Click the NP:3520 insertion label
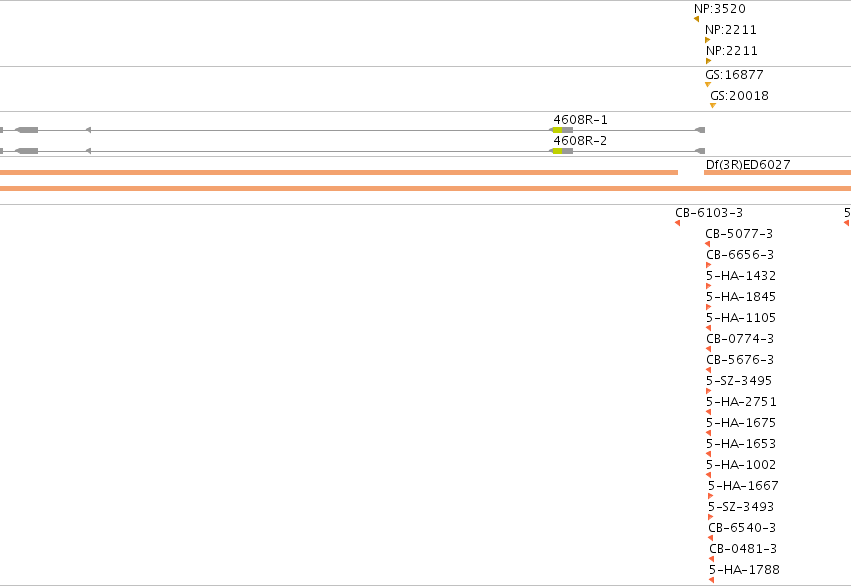Viewport: 851px width, 586px height. click(x=720, y=9)
